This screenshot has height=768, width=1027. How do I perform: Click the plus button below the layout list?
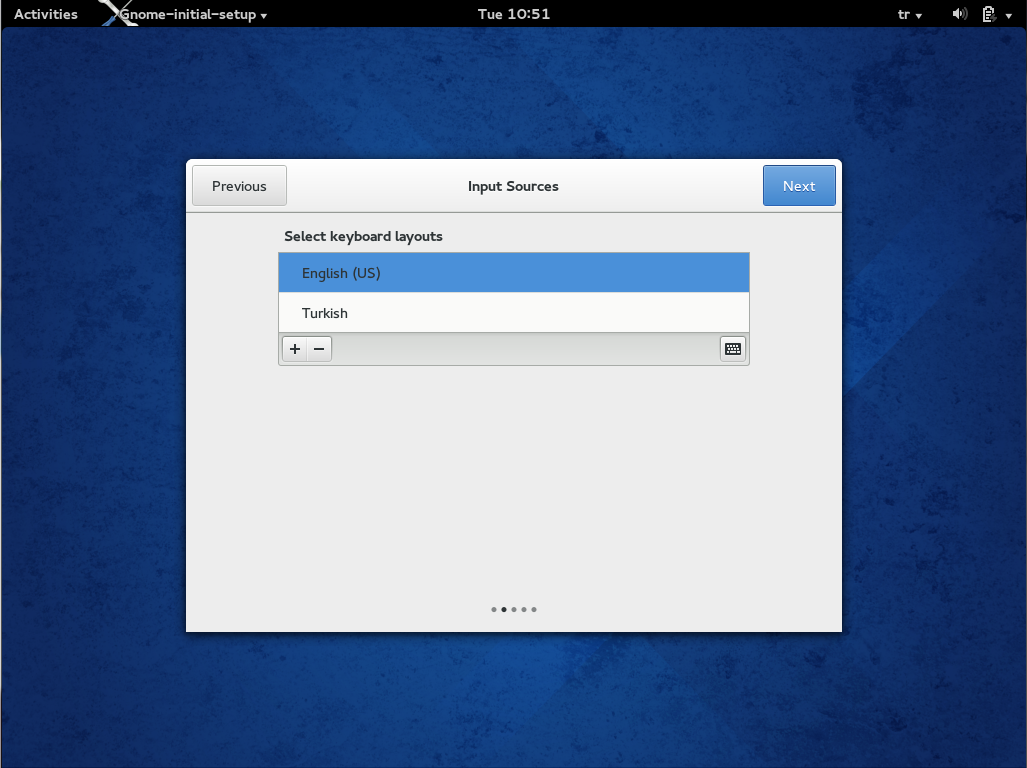[294, 349]
